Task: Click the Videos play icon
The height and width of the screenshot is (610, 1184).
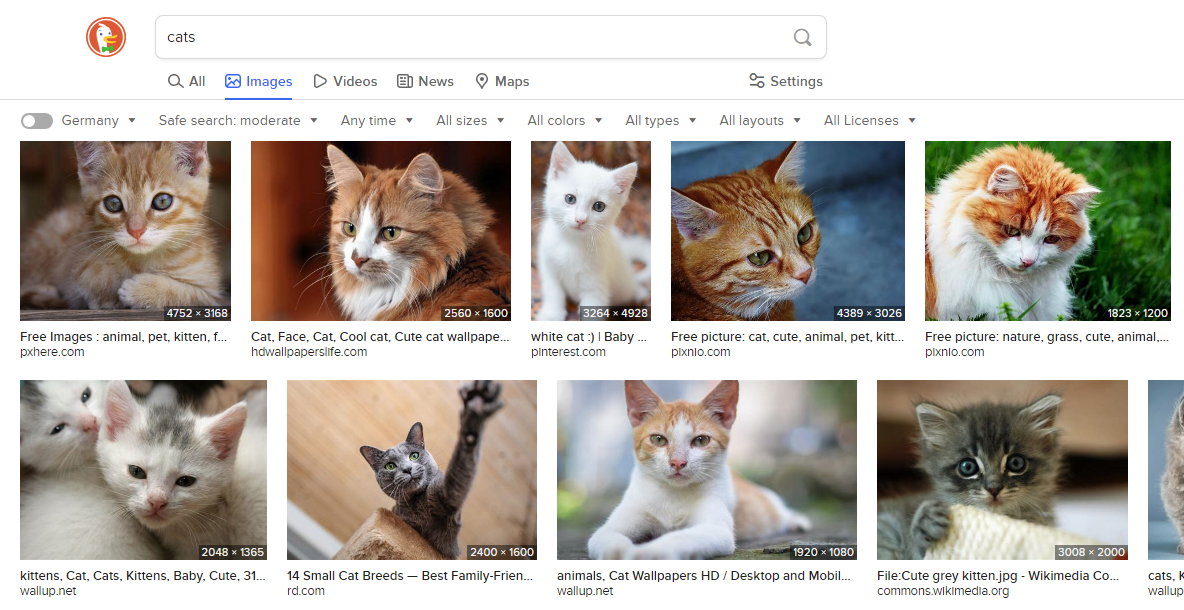Action: pyautogui.click(x=318, y=81)
